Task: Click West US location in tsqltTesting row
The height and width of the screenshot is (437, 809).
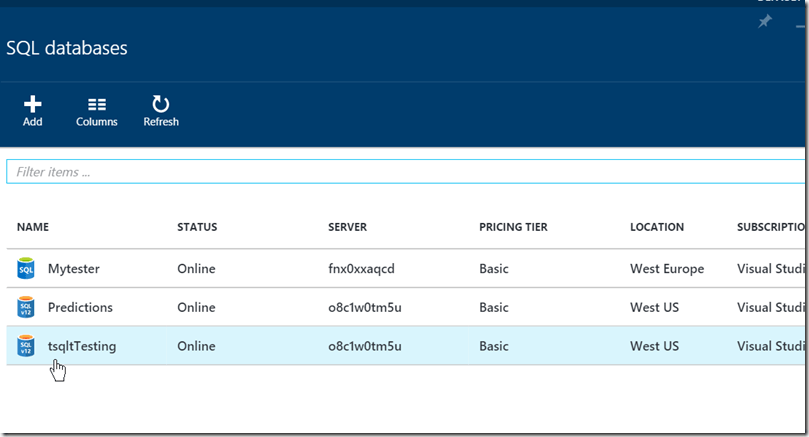Action: [654, 346]
